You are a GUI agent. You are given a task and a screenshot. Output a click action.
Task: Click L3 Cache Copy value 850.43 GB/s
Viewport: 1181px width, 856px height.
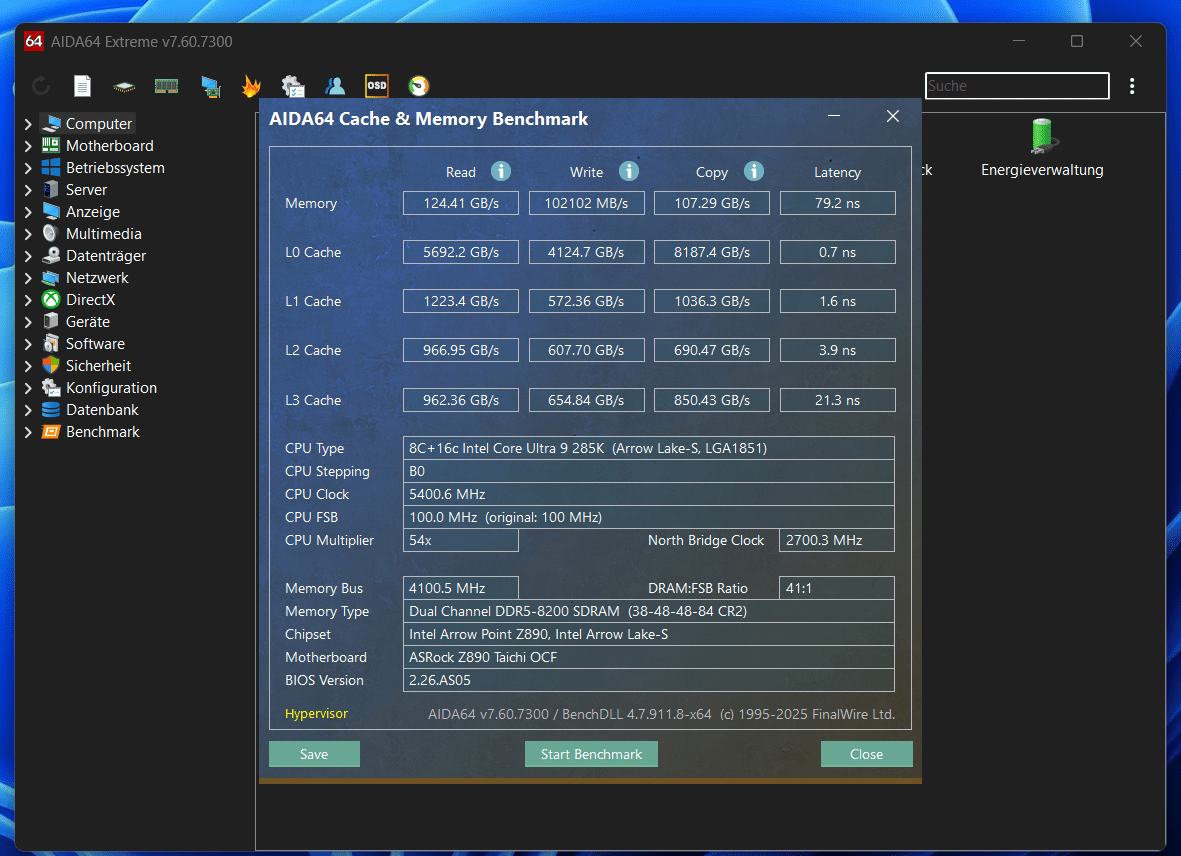(x=712, y=400)
